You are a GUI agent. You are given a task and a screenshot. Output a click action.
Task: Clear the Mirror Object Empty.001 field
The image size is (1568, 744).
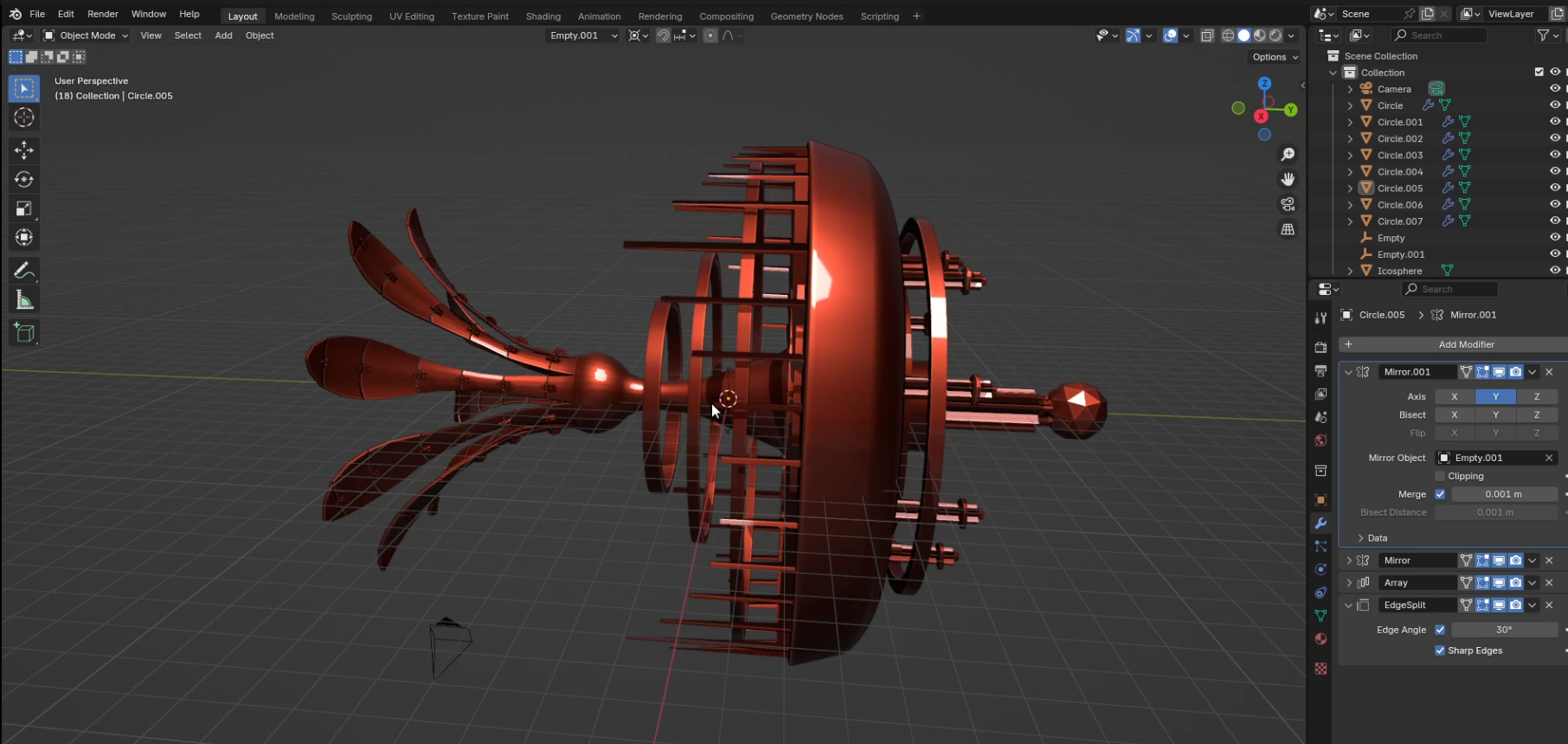1549,458
